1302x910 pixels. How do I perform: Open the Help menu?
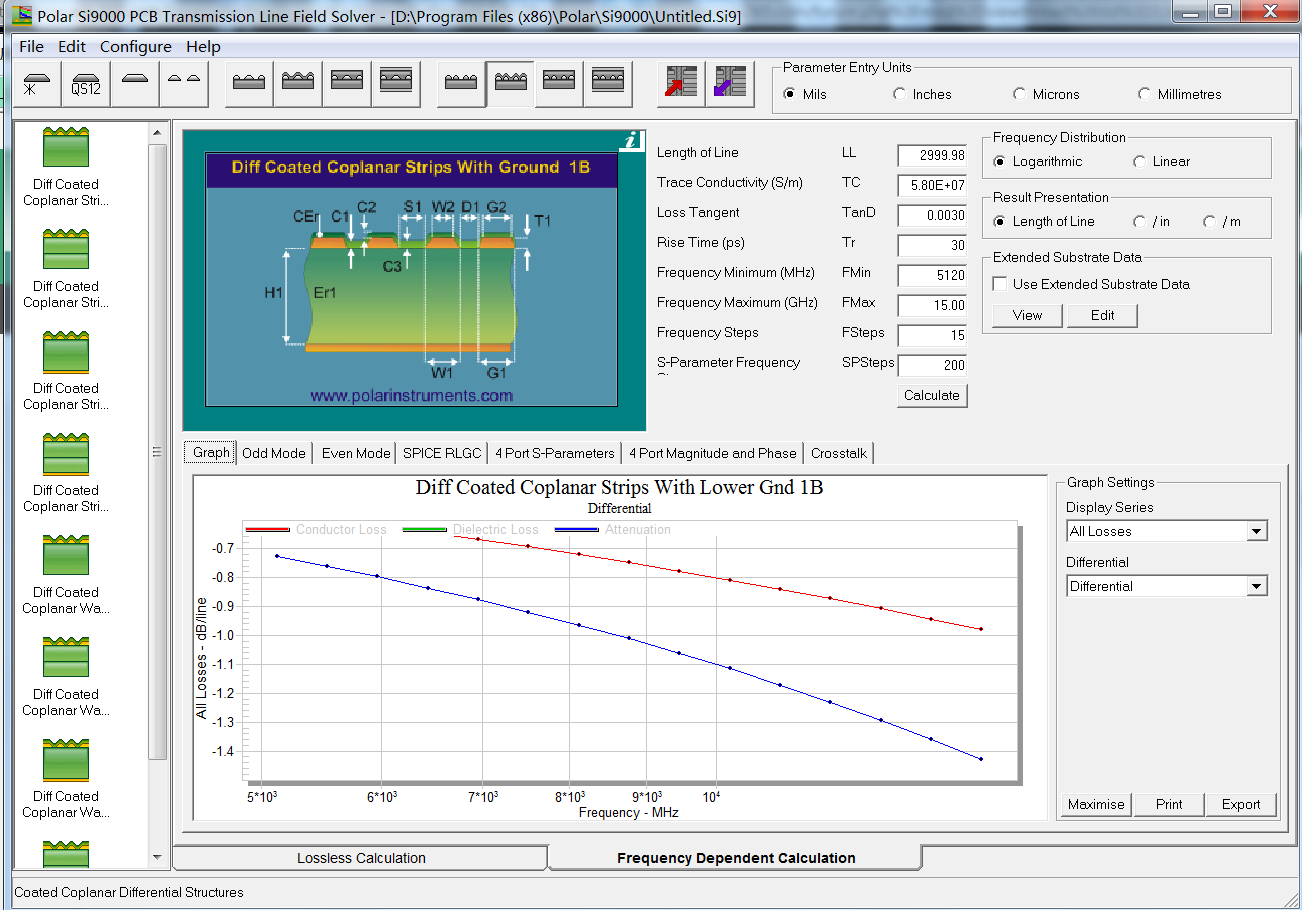[203, 46]
